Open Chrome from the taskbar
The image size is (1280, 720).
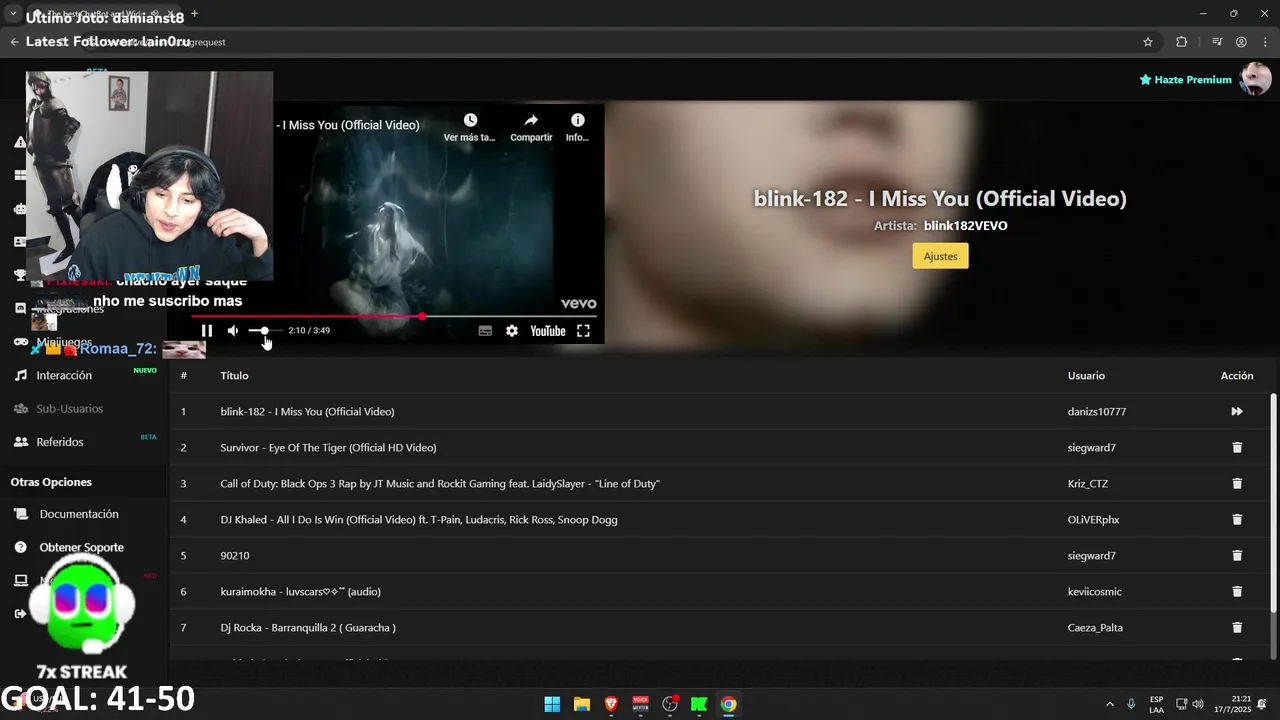point(729,704)
